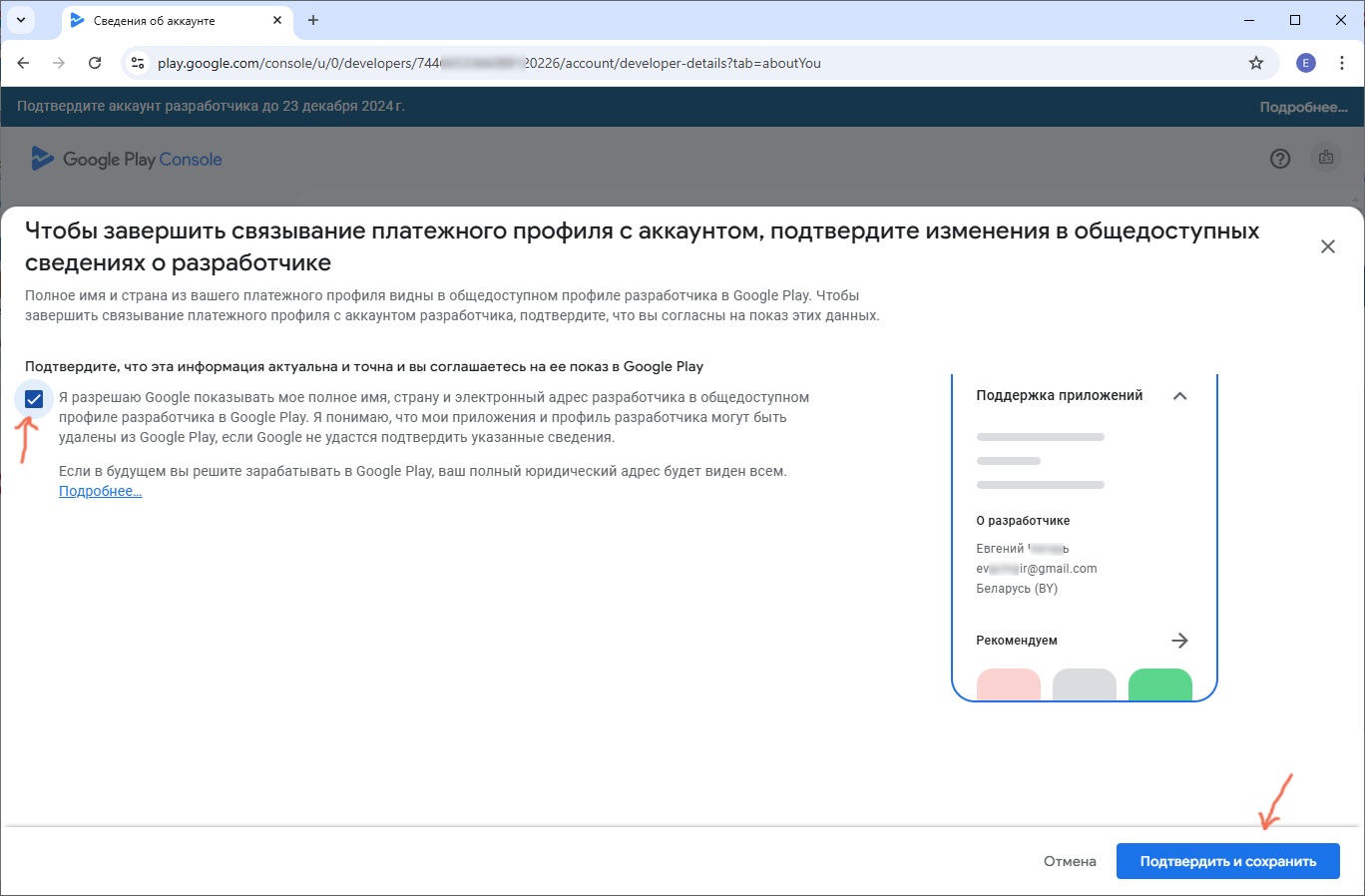Collapse the Поддержка приложений section chevron
Image resolution: width=1365 pixels, height=896 pixels.
tap(1179, 396)
